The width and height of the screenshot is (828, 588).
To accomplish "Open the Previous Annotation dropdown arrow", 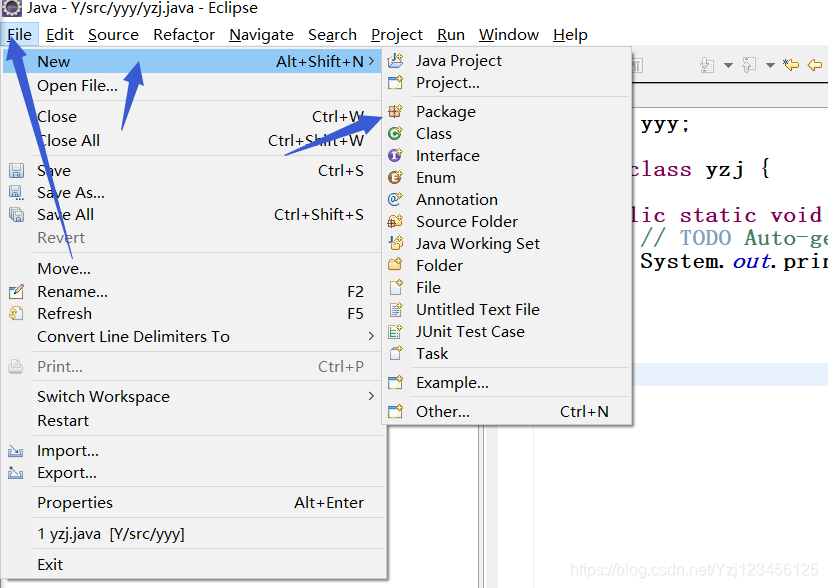I will click(770, 65).
